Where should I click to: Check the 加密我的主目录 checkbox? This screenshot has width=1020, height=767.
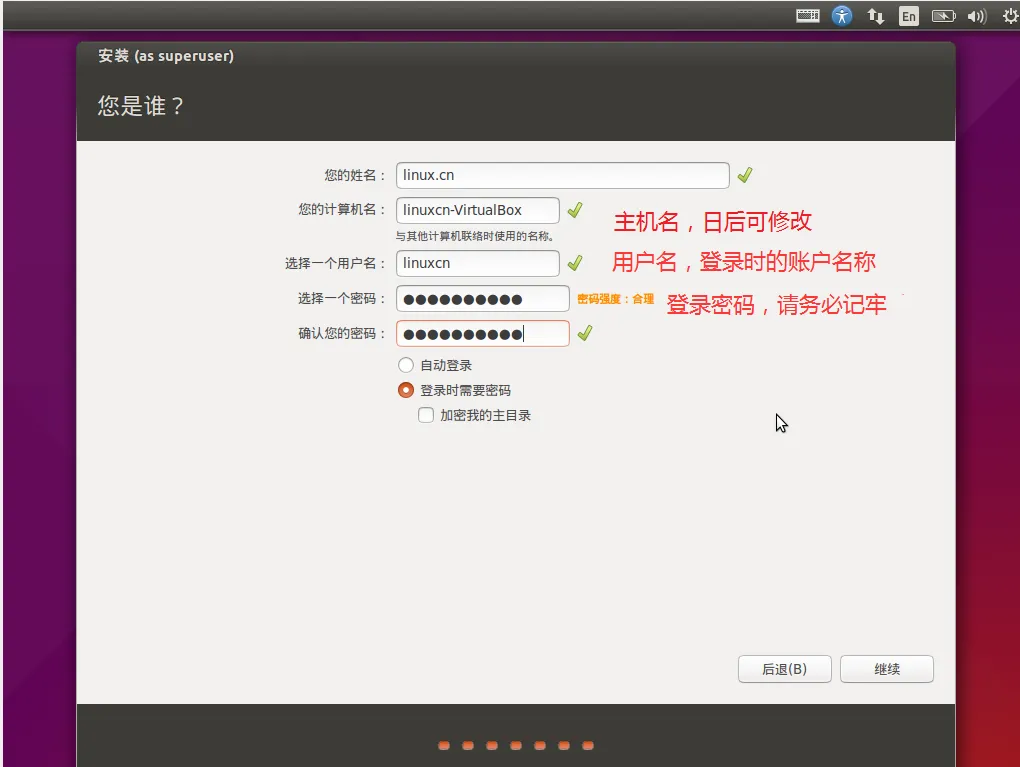[426, 414]
